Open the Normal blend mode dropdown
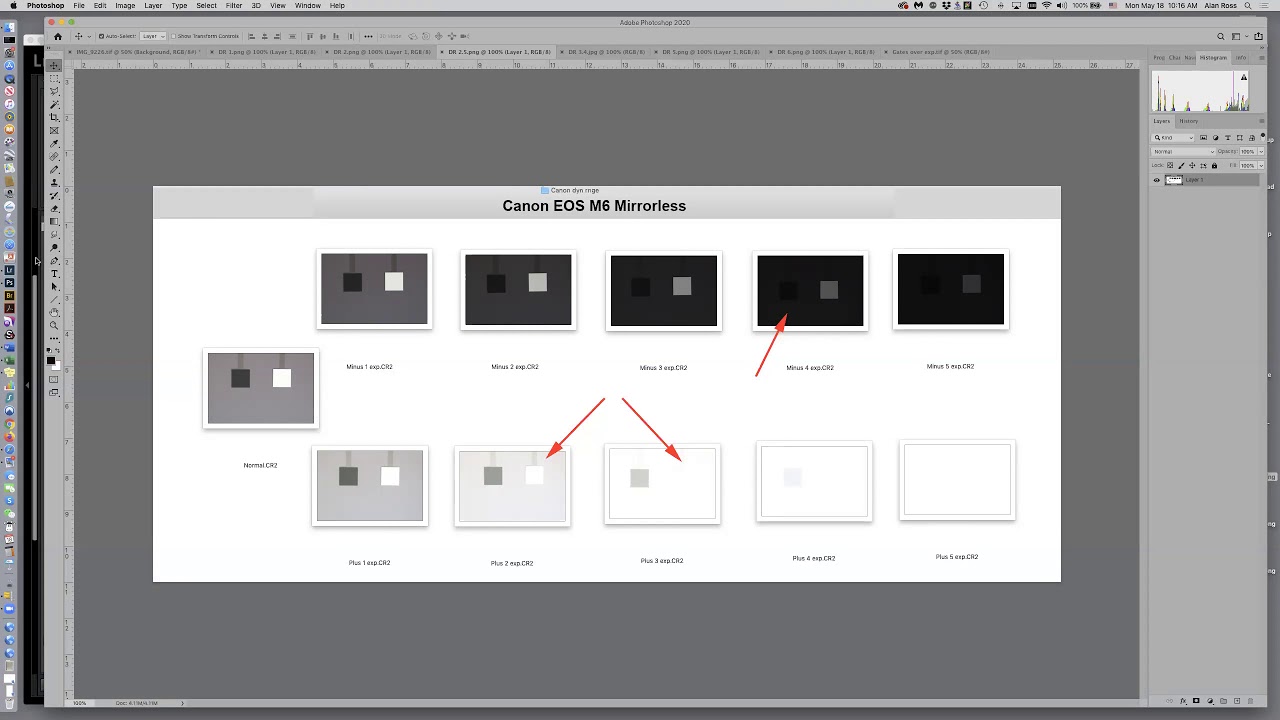Image resolution: width=1280 pixels, height=720 pixels. (x=1183, y=152)
